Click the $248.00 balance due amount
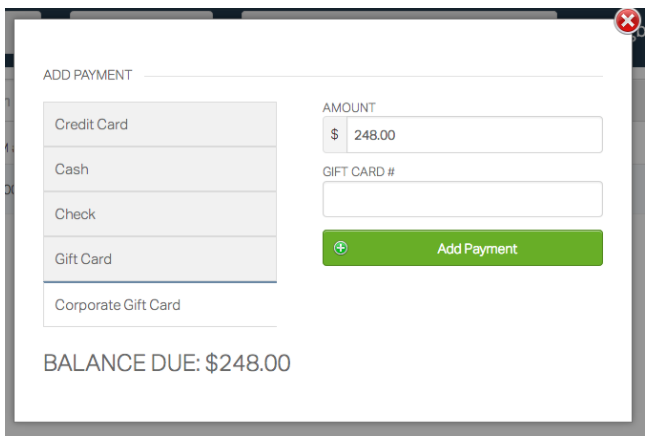Viewport: 650px width, 441px height. [x=248, y=363]
